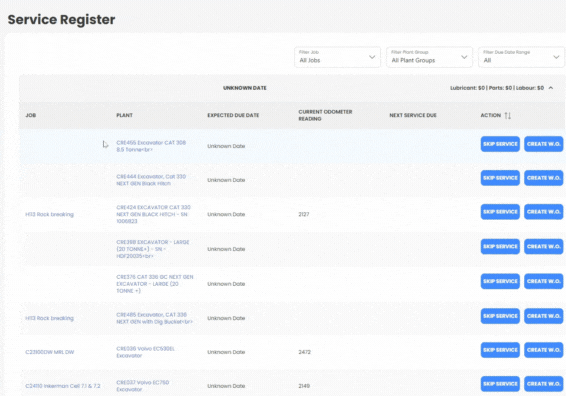Open H13 Rock breaking job in CRE485 row
Screen dimensions: 566x396
[x=49, y=318]
